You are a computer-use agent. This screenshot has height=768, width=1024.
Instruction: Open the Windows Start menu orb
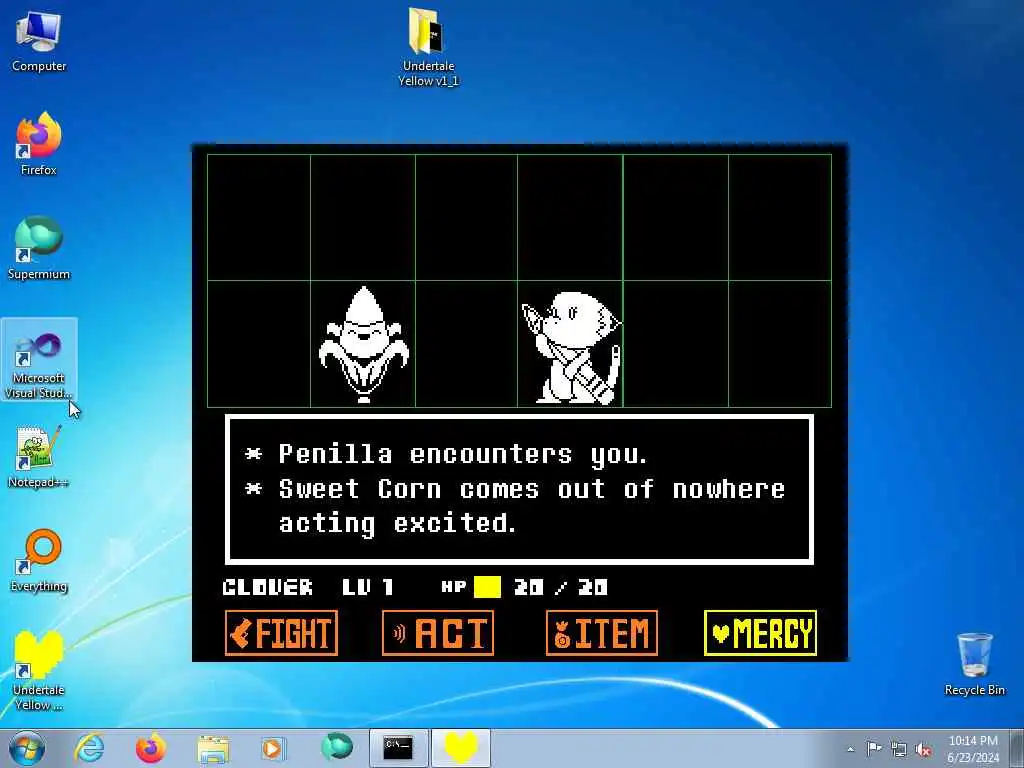27,748
